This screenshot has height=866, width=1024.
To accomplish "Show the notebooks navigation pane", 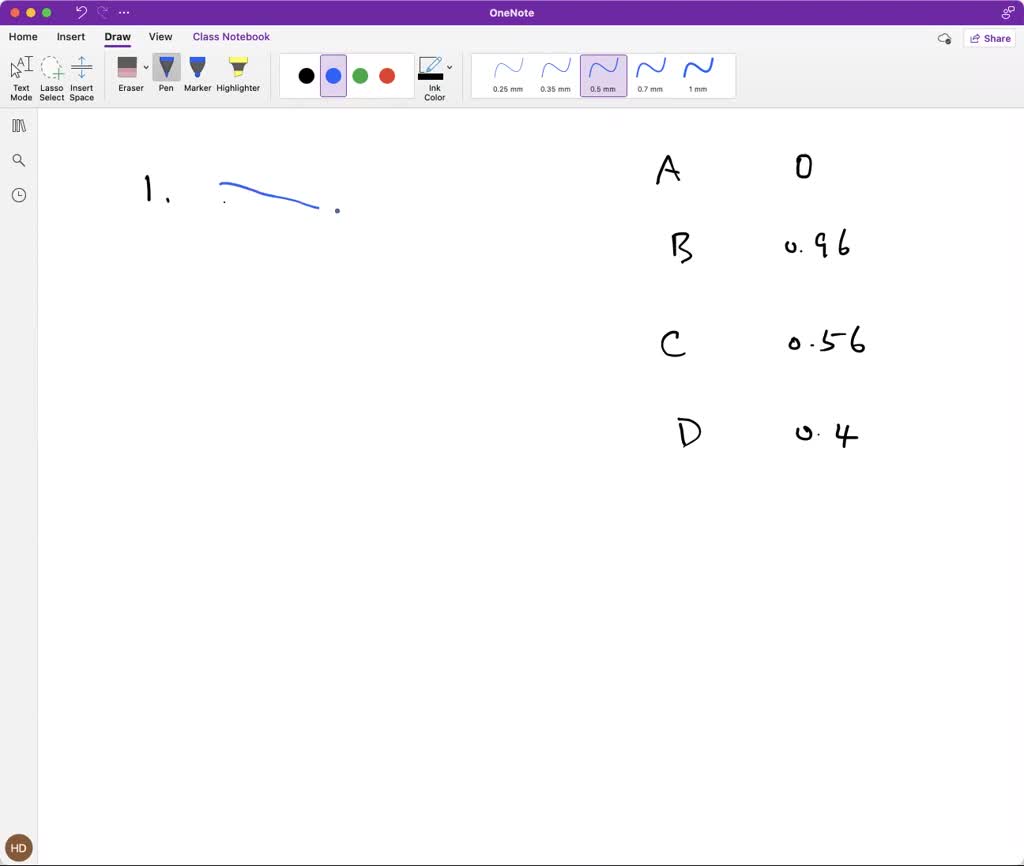I will tap(19, 125).
